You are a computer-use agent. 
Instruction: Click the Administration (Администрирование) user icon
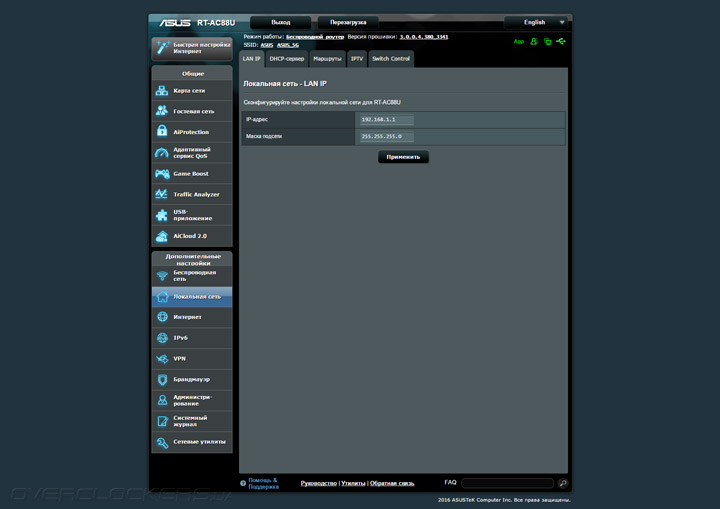162,400
